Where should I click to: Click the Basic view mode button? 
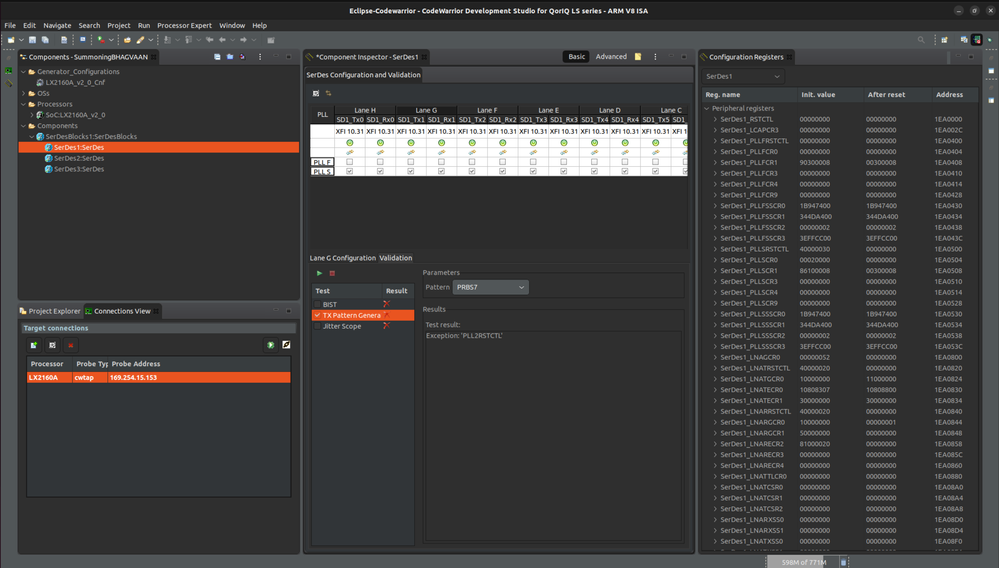577,57
